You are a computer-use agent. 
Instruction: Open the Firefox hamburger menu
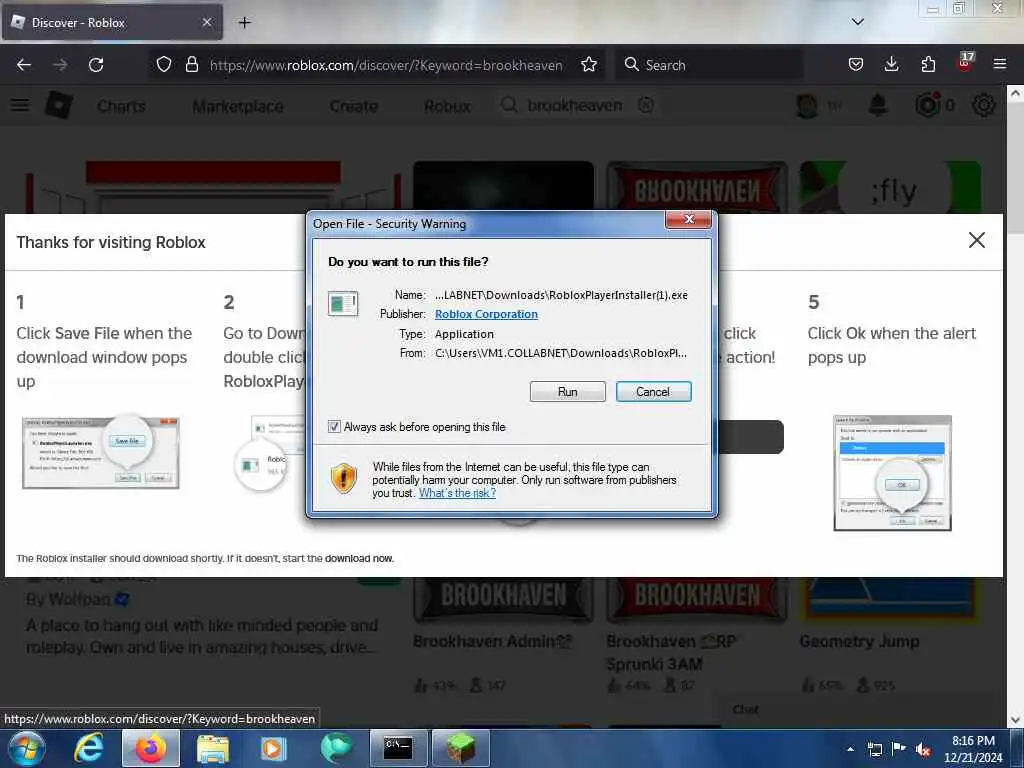pyautogui.click(x=999, y=65)
